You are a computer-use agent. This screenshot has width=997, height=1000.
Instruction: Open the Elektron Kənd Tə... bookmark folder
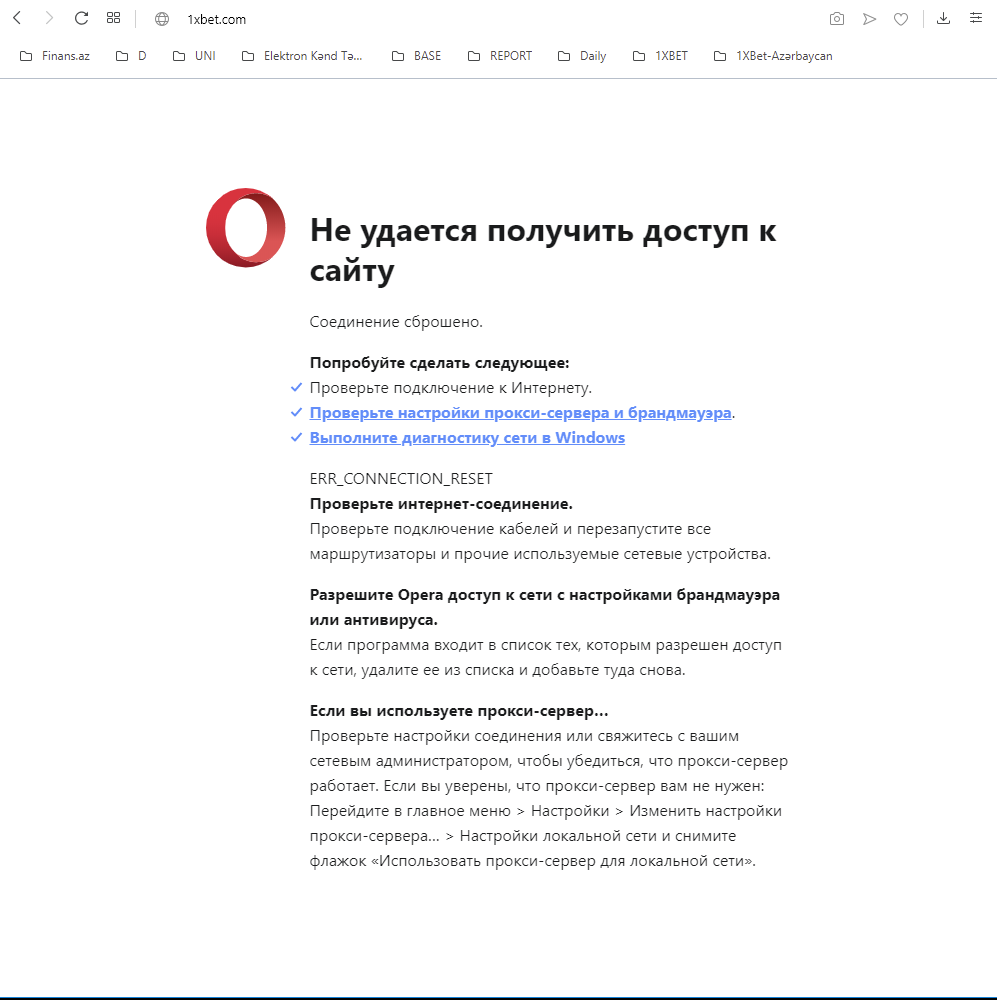tap(302, 56)
